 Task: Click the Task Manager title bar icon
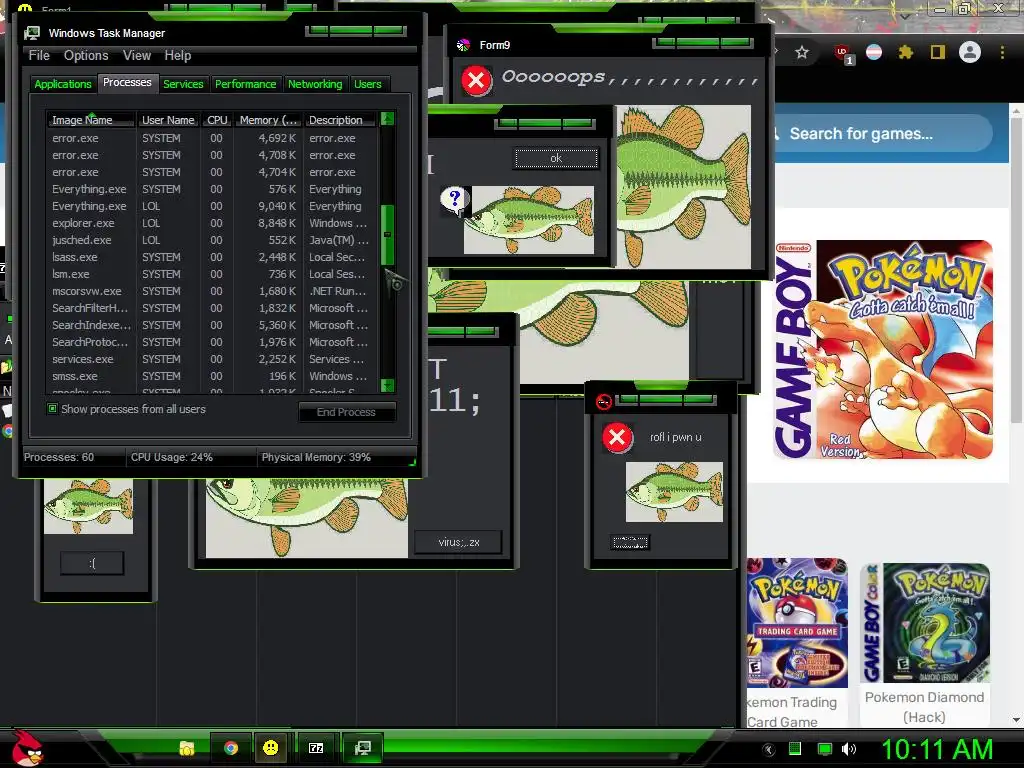[x=32, y=33]
